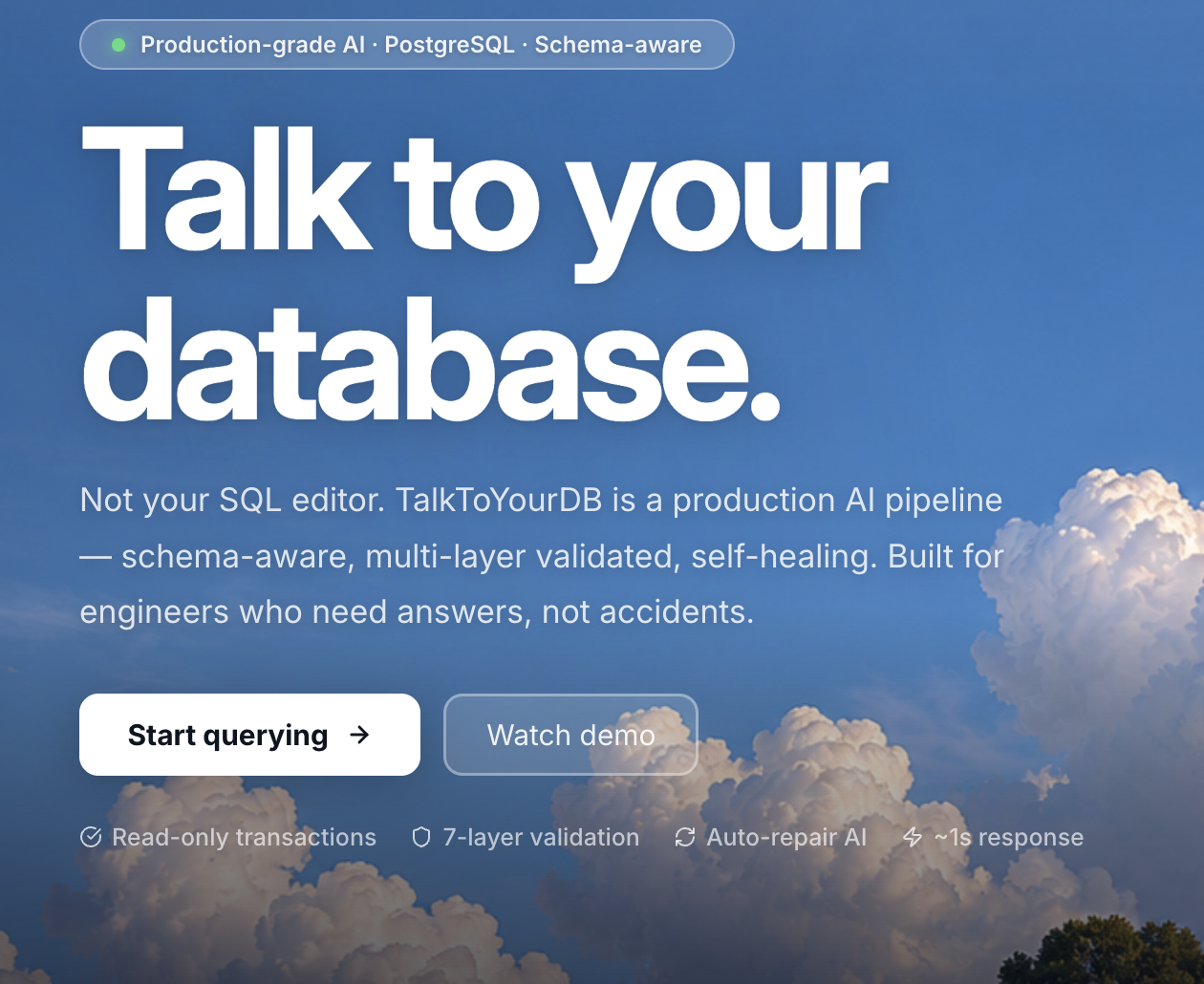Click the Start querying button

click(x=249, y=735)
